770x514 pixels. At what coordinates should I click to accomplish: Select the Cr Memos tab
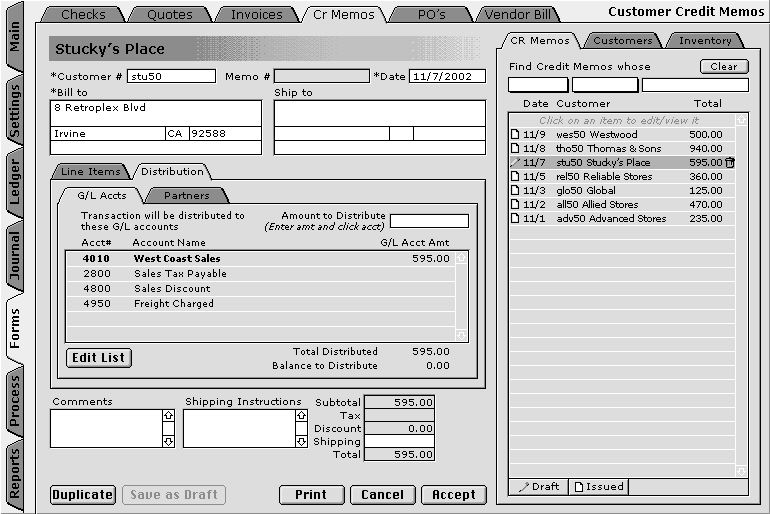pyautogui.click(x=344, y=15)
